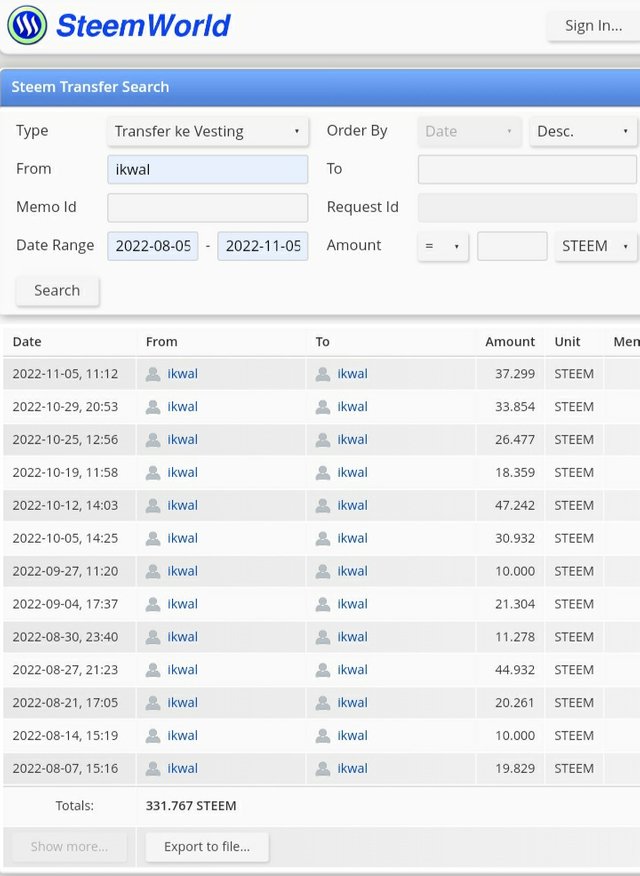Open the Type dropdown 'Transfer ke Vesting'
640x876 pixels.
click(x=207, y=131)
